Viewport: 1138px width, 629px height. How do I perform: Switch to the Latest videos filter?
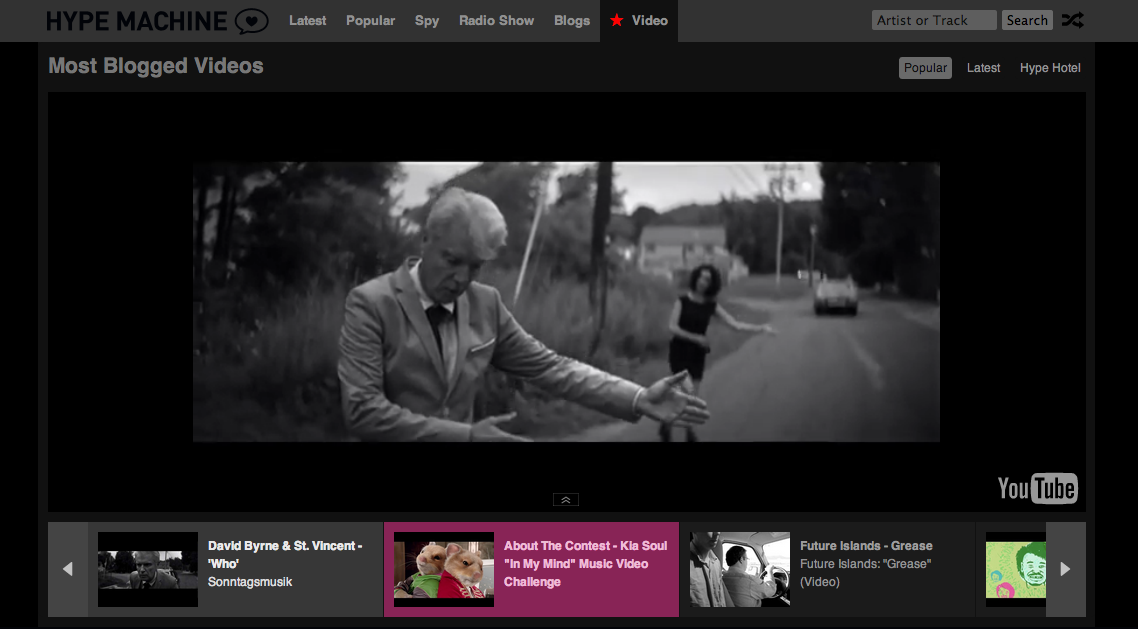coord(983,67)
